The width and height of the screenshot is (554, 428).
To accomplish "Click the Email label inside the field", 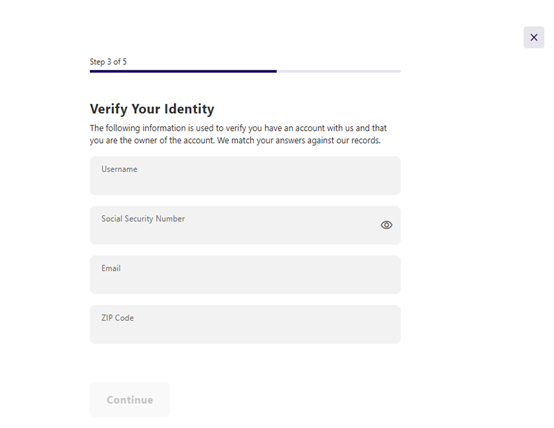I will 111,268.
